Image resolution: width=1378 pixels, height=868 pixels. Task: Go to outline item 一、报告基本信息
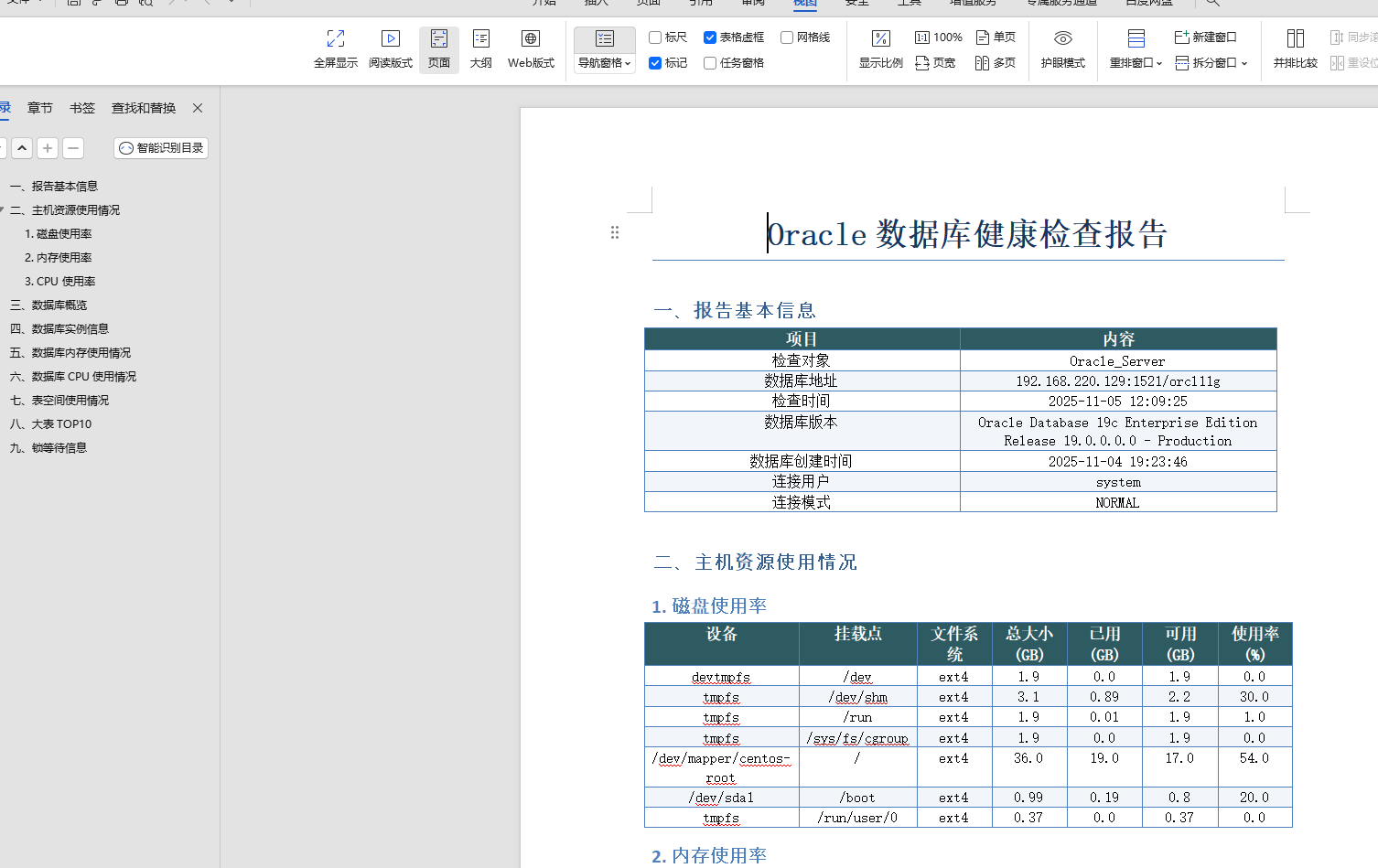pyautogui.click(x=54, y=187)
